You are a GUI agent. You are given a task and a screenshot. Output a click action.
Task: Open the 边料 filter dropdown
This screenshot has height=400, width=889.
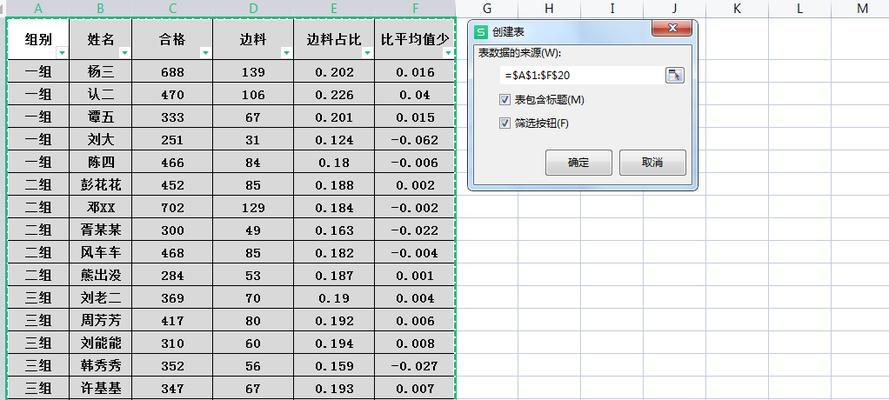[286, 53]
